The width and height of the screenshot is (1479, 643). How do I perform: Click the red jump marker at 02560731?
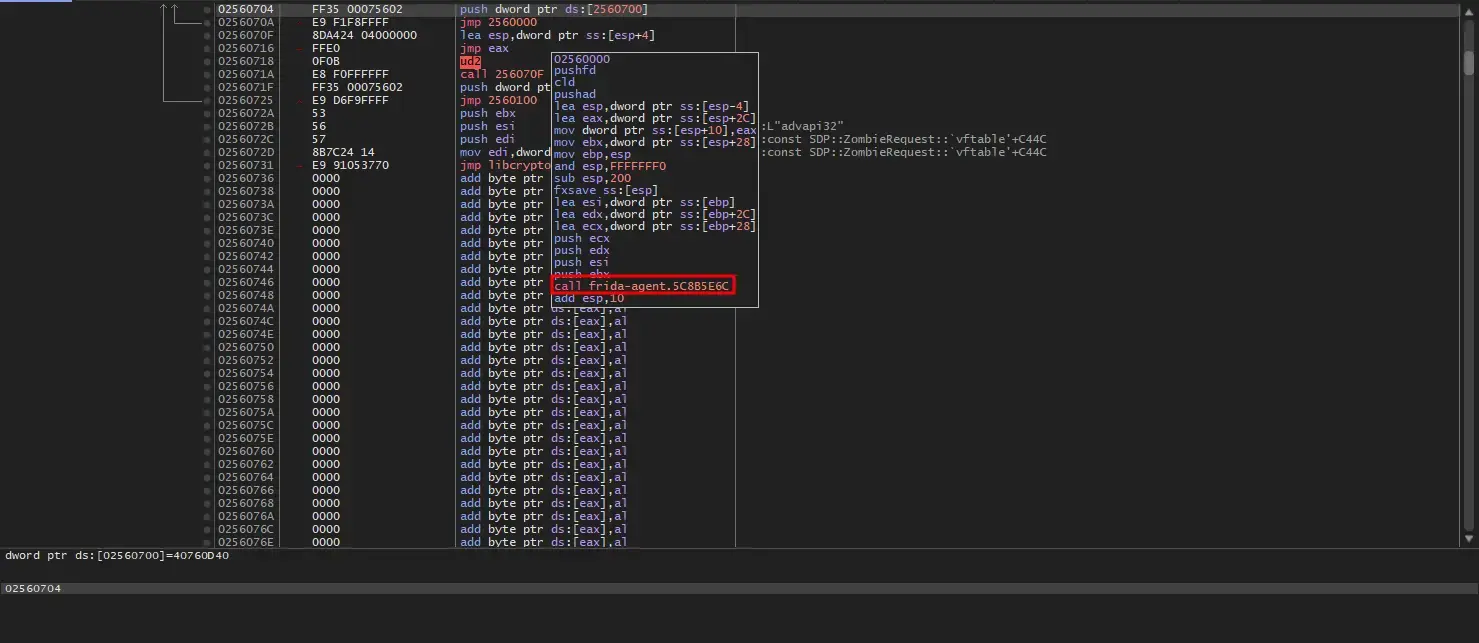click(301, 166)
